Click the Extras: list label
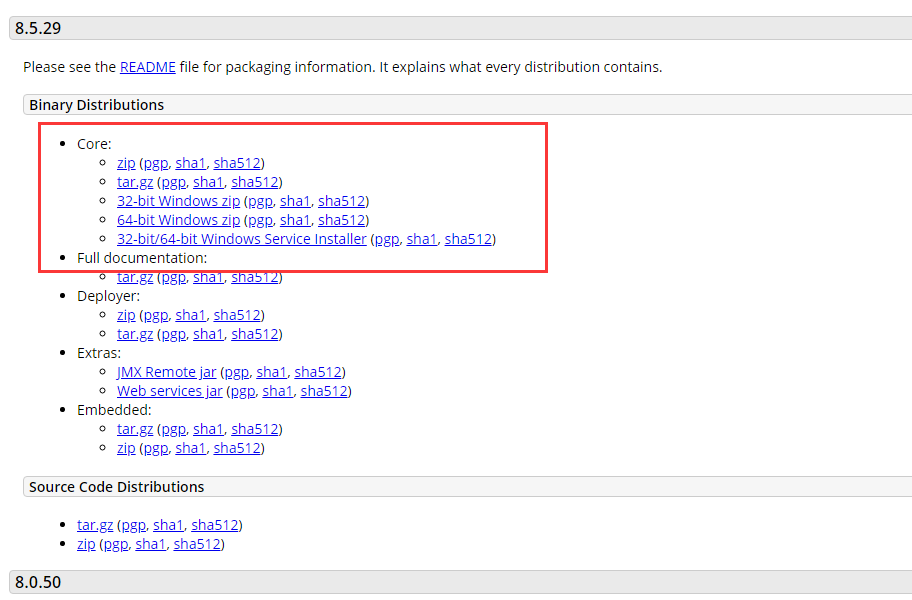Image resolution: width=912 pixels, height=600 pixels. point(99,353)
